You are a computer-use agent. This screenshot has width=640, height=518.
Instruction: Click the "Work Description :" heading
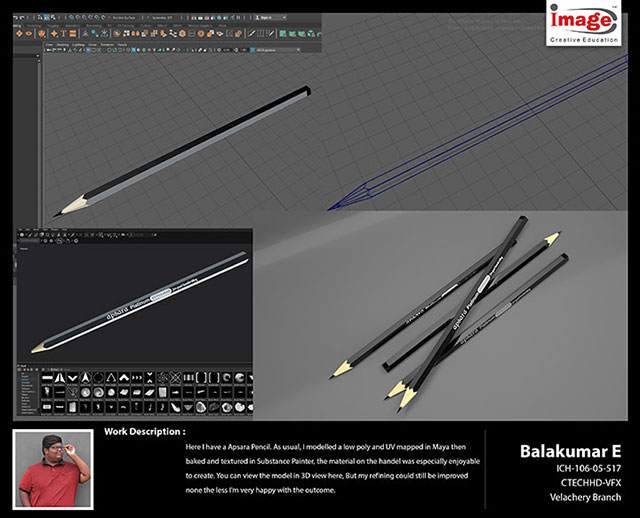click(144, 431)
